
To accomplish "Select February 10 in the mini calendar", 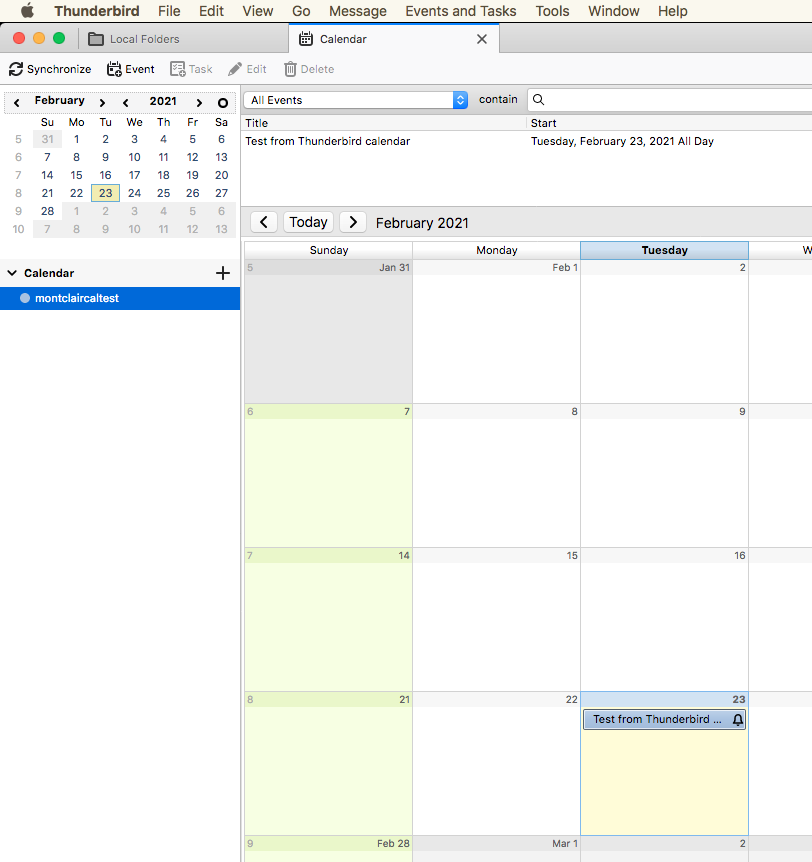I will pyautogui.click(x=134, y=157).
